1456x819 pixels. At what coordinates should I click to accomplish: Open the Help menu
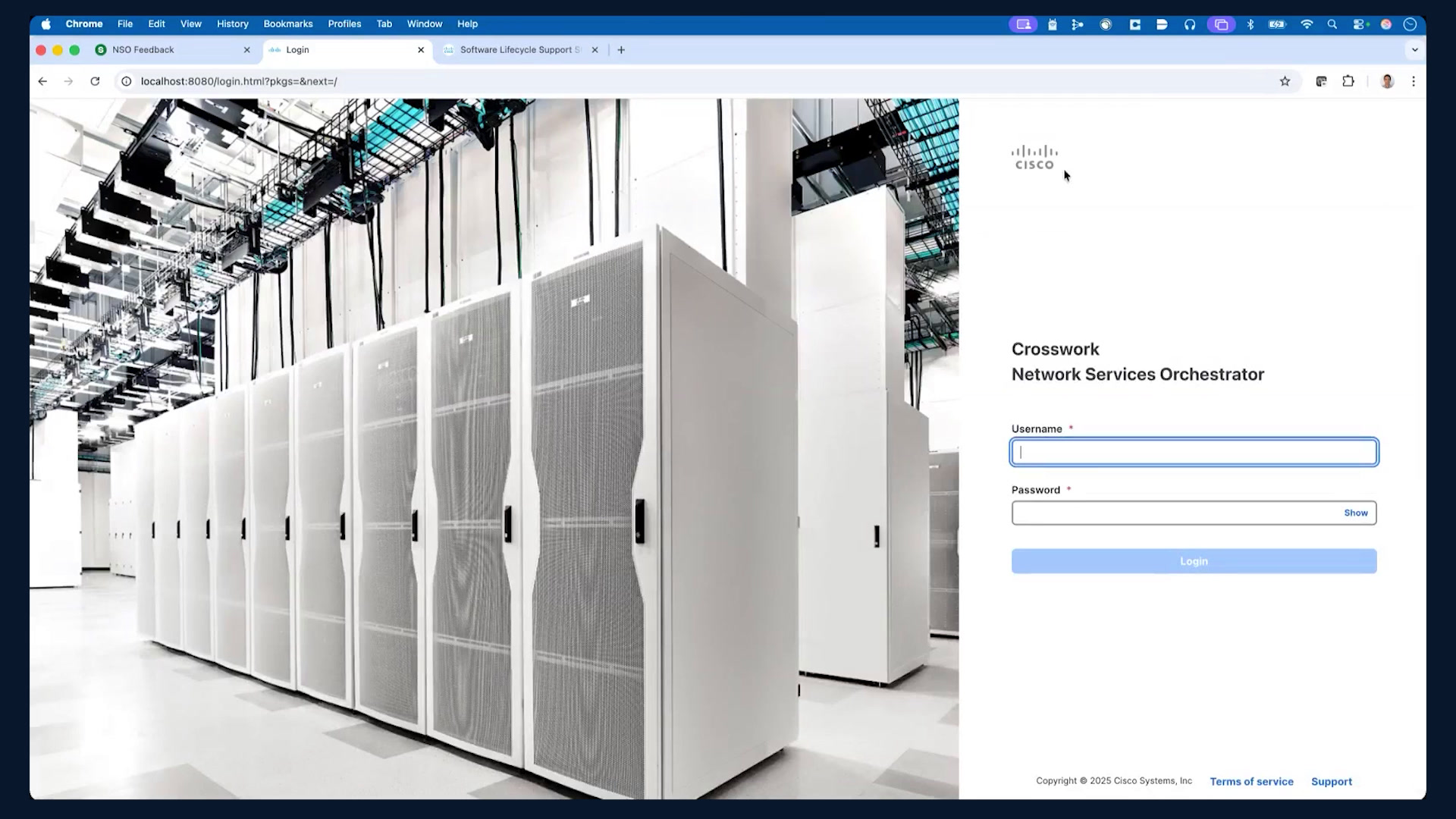(x=467, y=24)
